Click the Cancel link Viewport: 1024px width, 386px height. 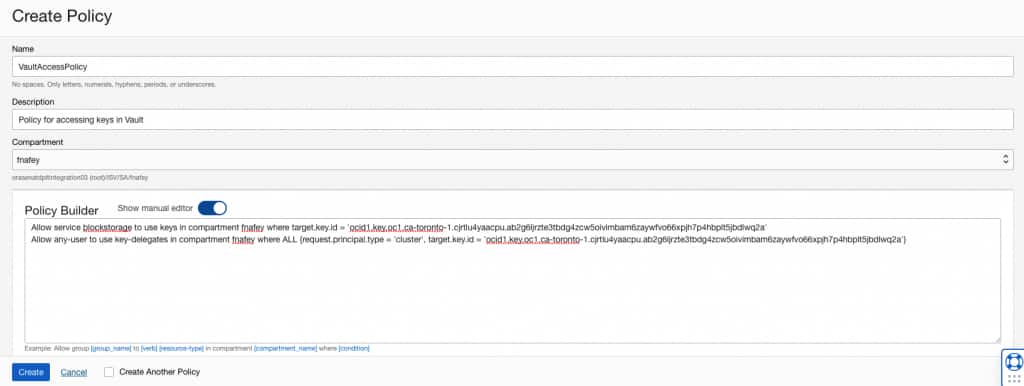(74, 372)
